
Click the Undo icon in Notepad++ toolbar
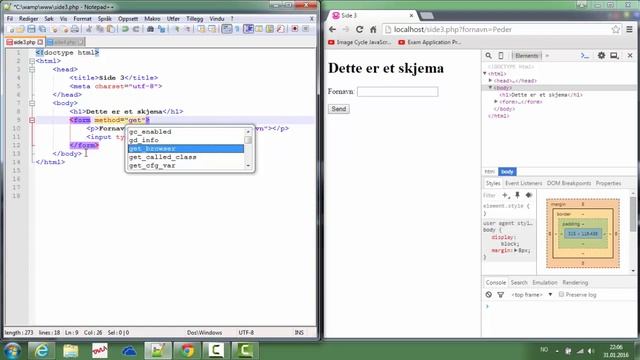pos(125,29)
